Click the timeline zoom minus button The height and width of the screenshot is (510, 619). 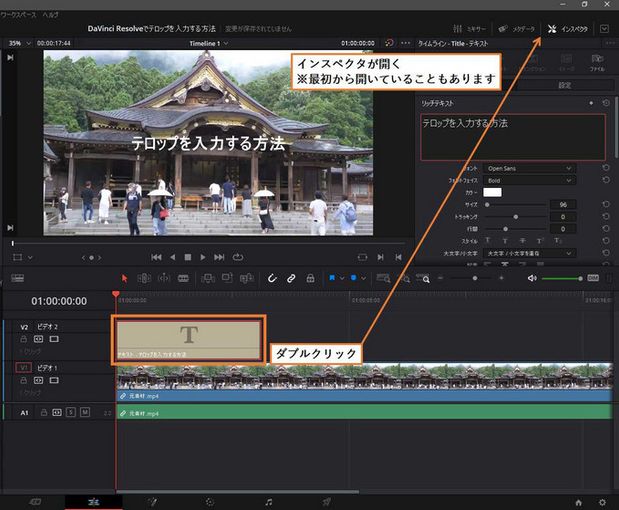pyautogui.click(x=441, y=278)
